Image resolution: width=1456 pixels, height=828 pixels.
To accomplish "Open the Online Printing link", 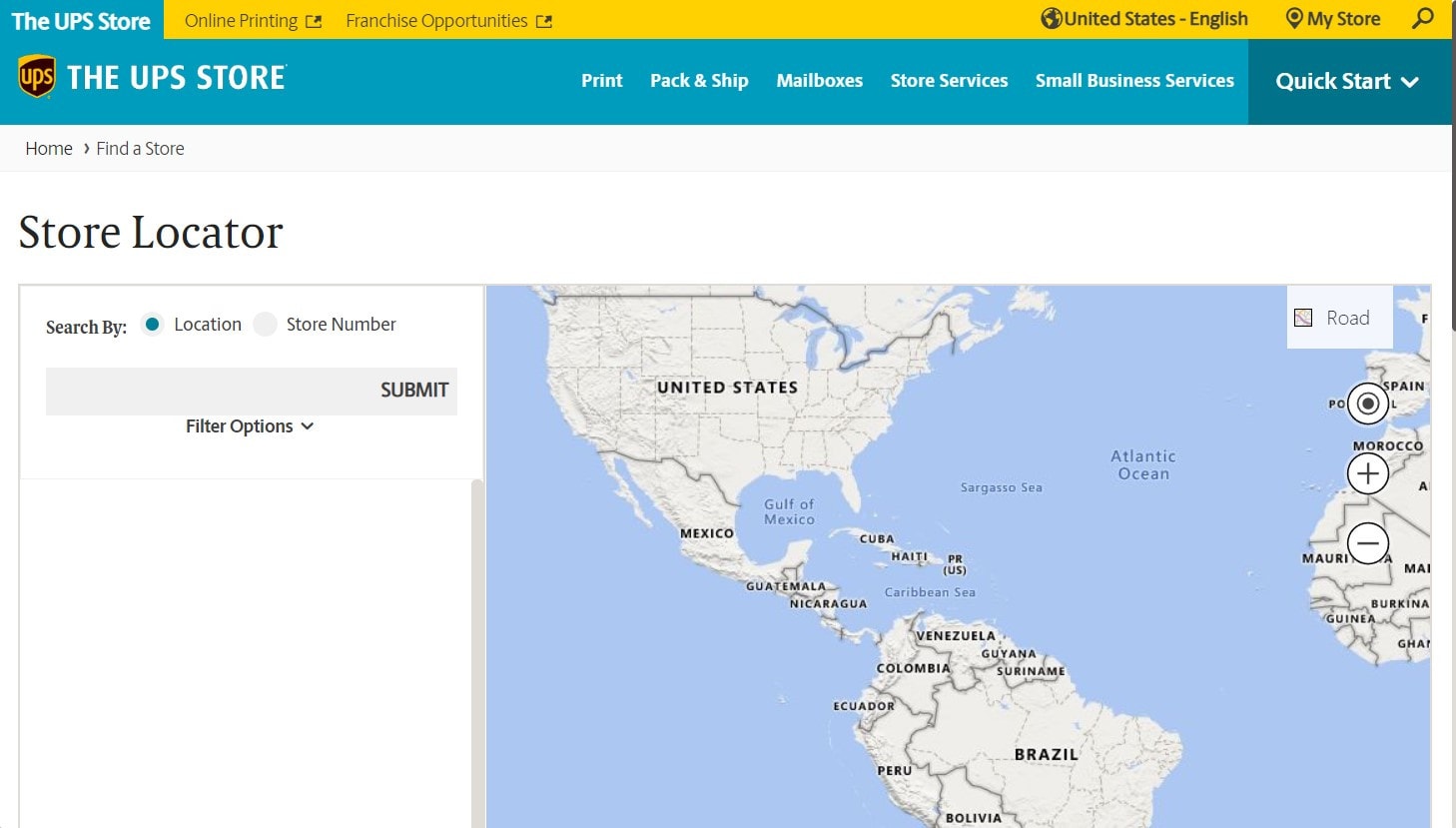I will pos(241,21).
